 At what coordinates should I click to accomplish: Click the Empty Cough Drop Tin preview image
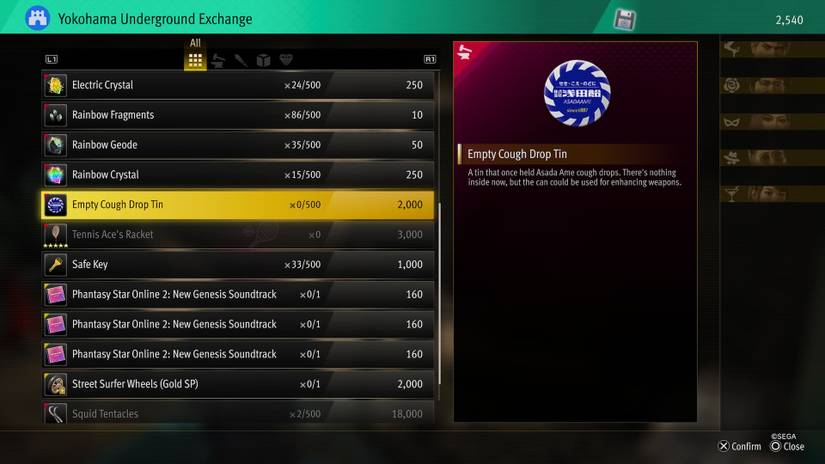pyautogui.click(x=577, y=93)
